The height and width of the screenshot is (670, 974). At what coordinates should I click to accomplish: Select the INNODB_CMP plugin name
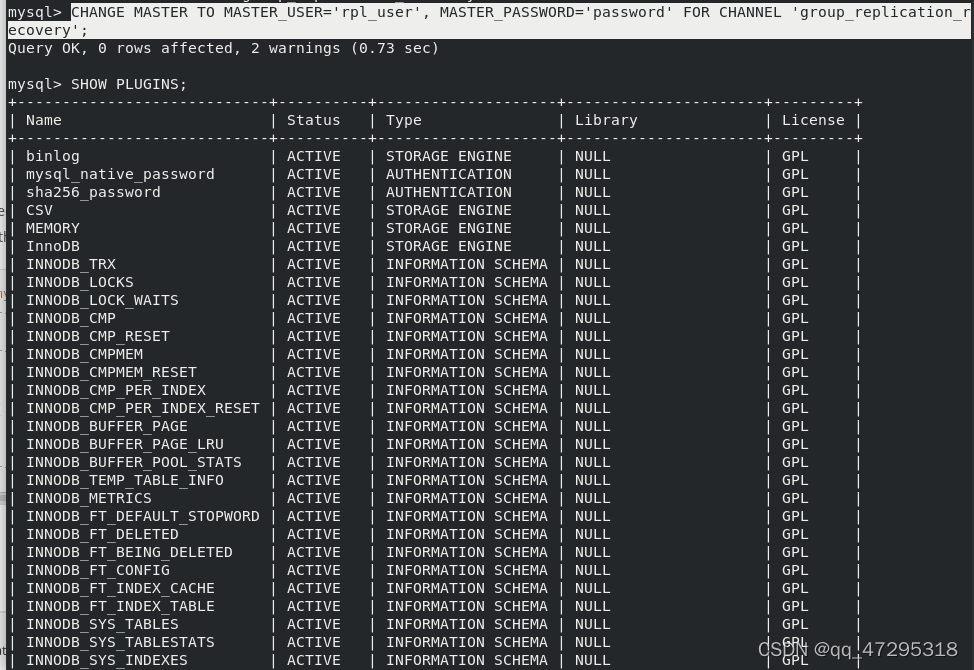pyautogui.click(x=70, y=319)
